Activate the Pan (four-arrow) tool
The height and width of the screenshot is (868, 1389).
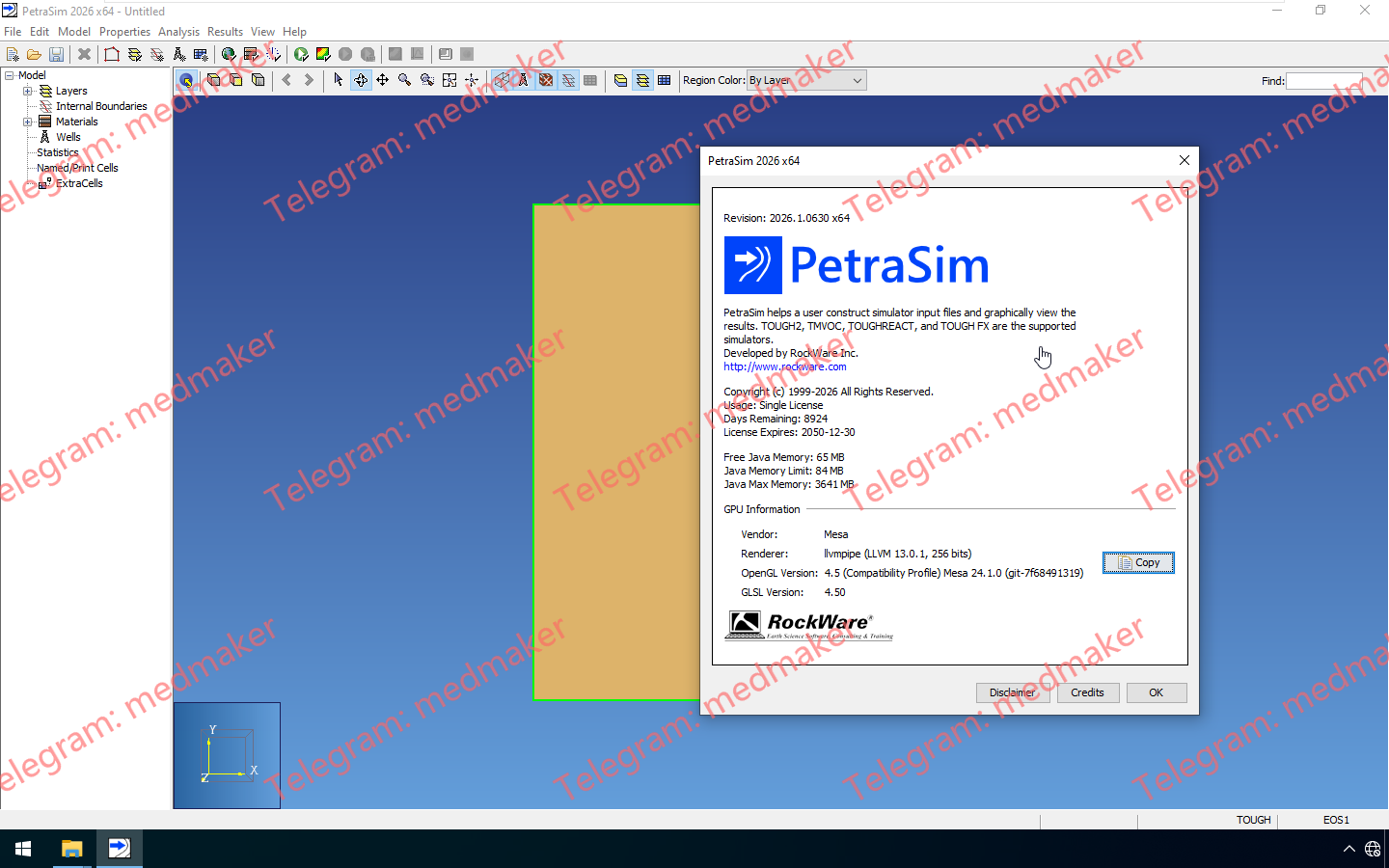click(x=383, y=80)
